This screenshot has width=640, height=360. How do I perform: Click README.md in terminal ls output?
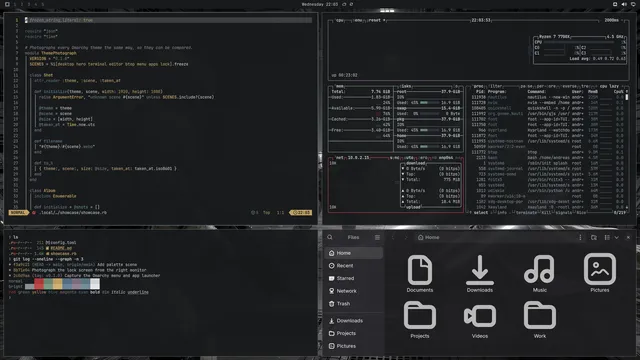click(61, 248)
